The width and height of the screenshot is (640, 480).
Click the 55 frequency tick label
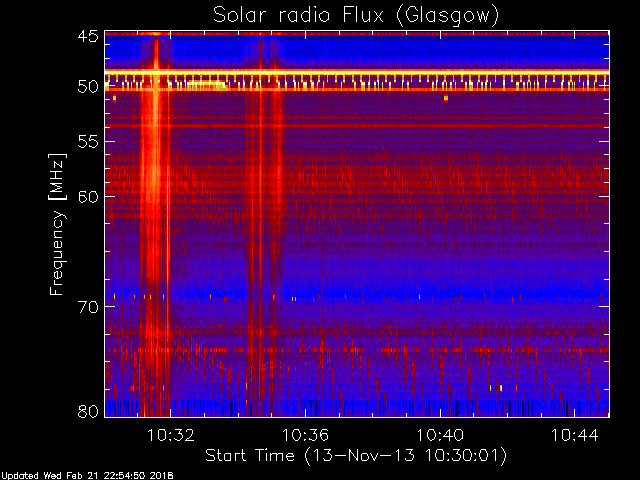tap(88, 142)
